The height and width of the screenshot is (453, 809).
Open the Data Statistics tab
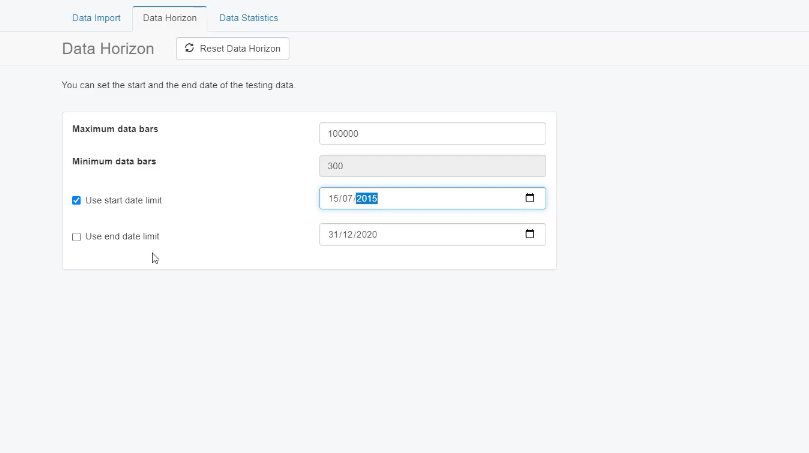tap(248, 18)
